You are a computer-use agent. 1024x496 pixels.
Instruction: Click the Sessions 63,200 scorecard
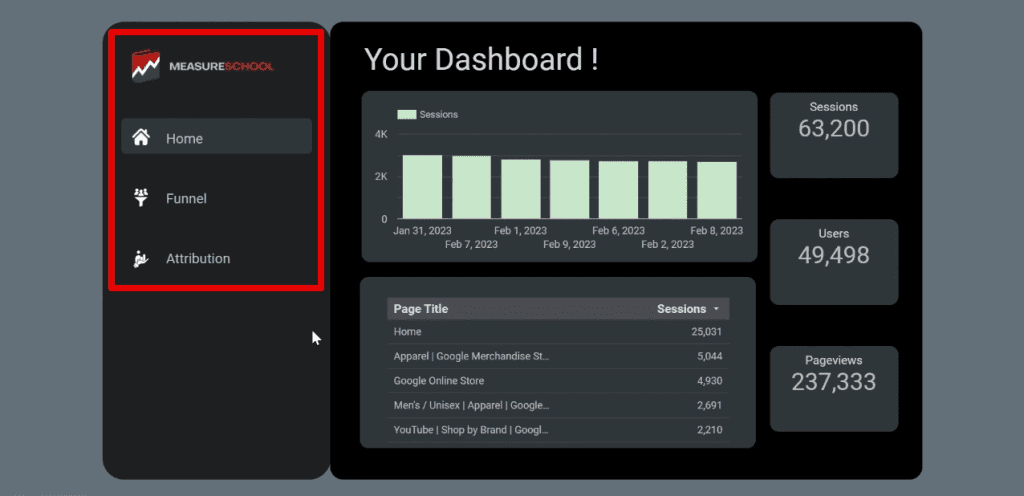pos(834,135)
